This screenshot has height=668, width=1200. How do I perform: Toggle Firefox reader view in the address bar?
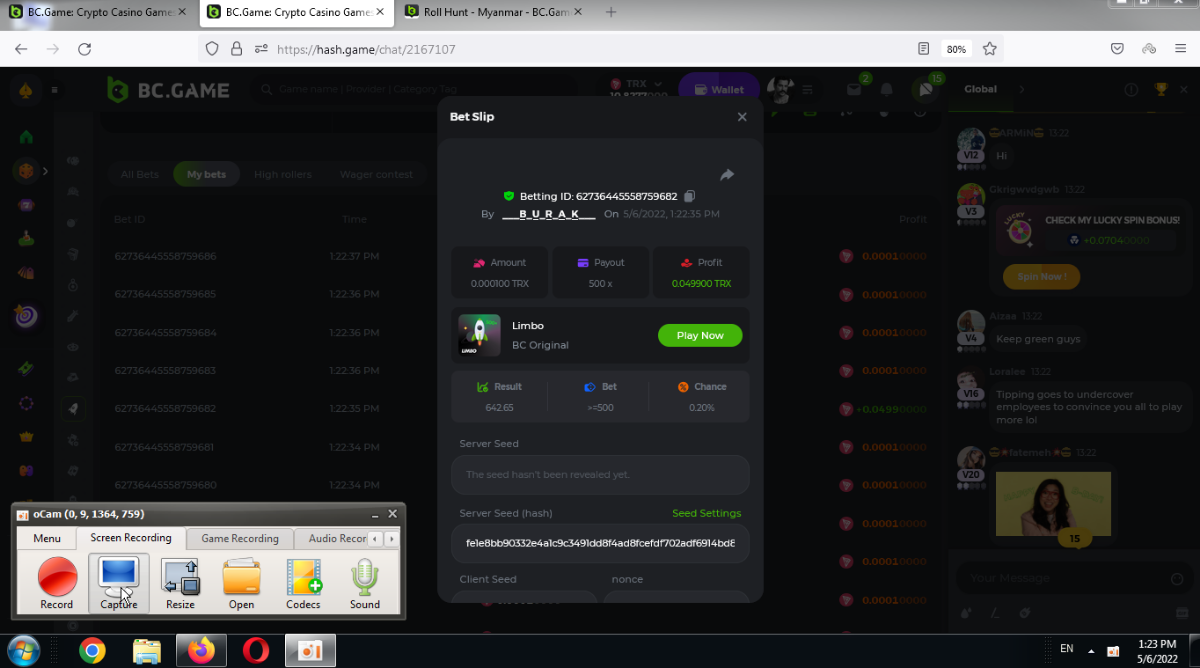pos(924,48)
